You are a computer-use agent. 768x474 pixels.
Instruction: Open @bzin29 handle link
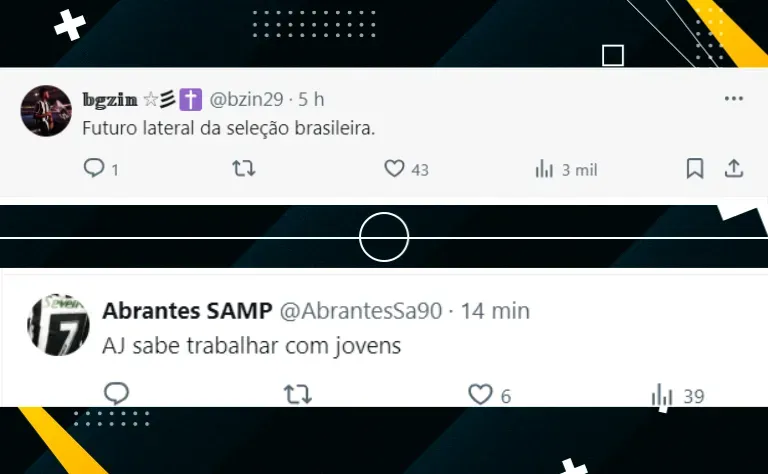[246, 99]
